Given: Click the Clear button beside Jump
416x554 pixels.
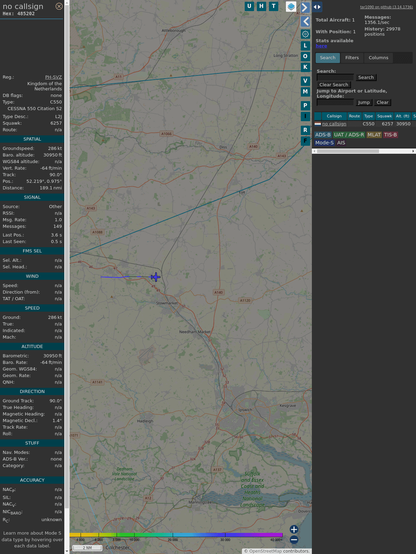Looking at the screenshot, I should (382, 102).
